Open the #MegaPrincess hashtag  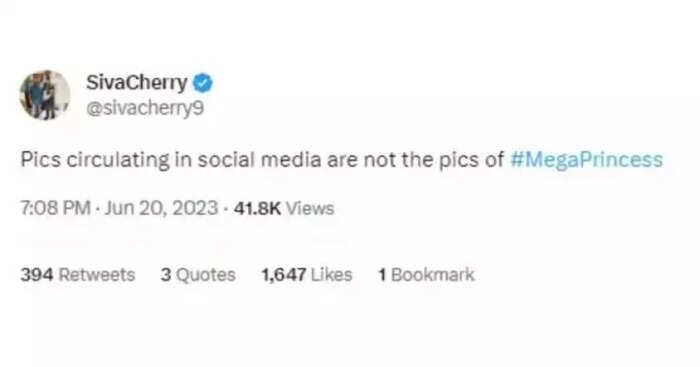click(586, 160)
